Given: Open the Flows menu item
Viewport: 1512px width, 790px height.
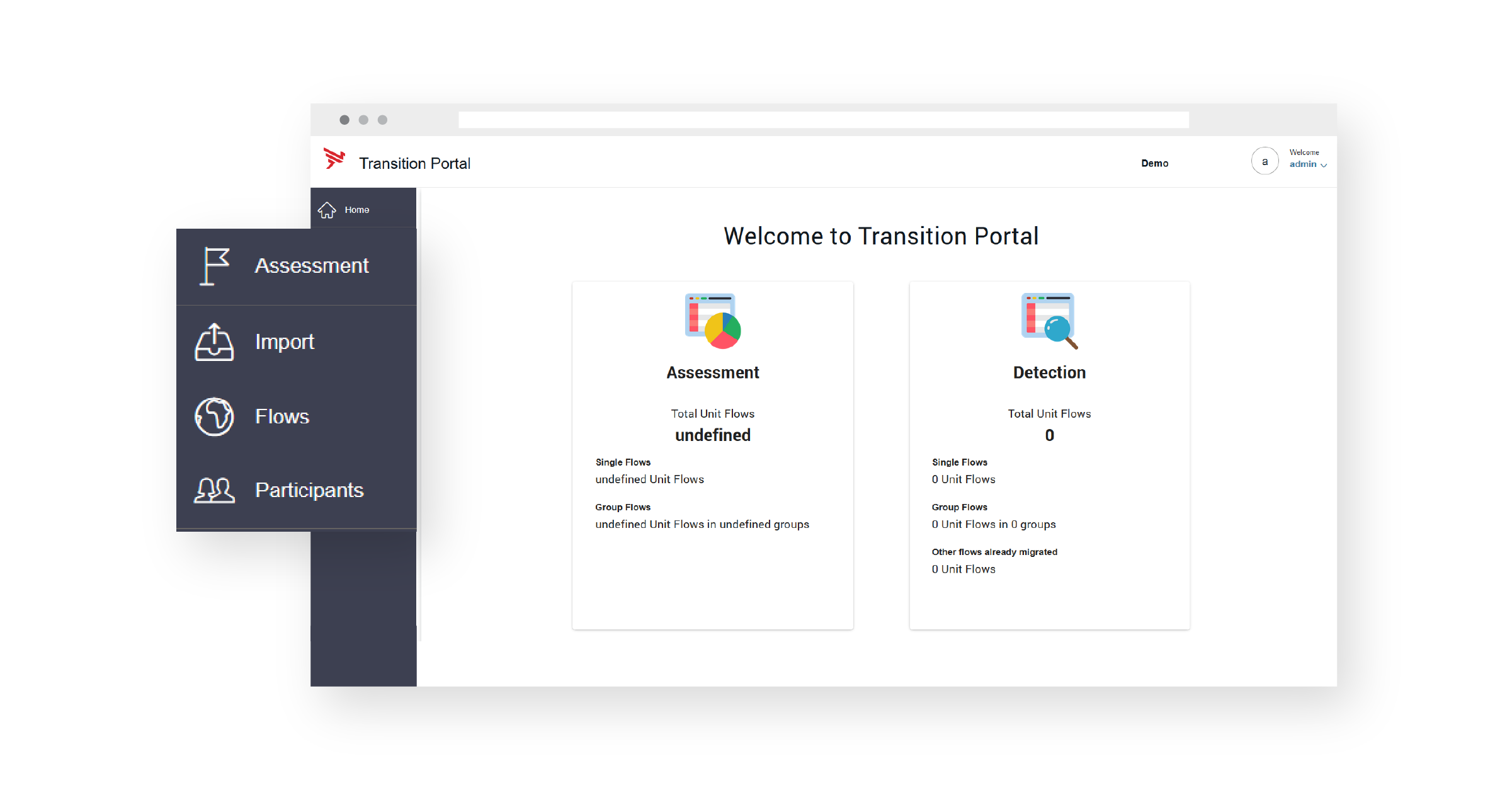Looking at the screenshot, I should pyautogui.click(x=297, y=416).
